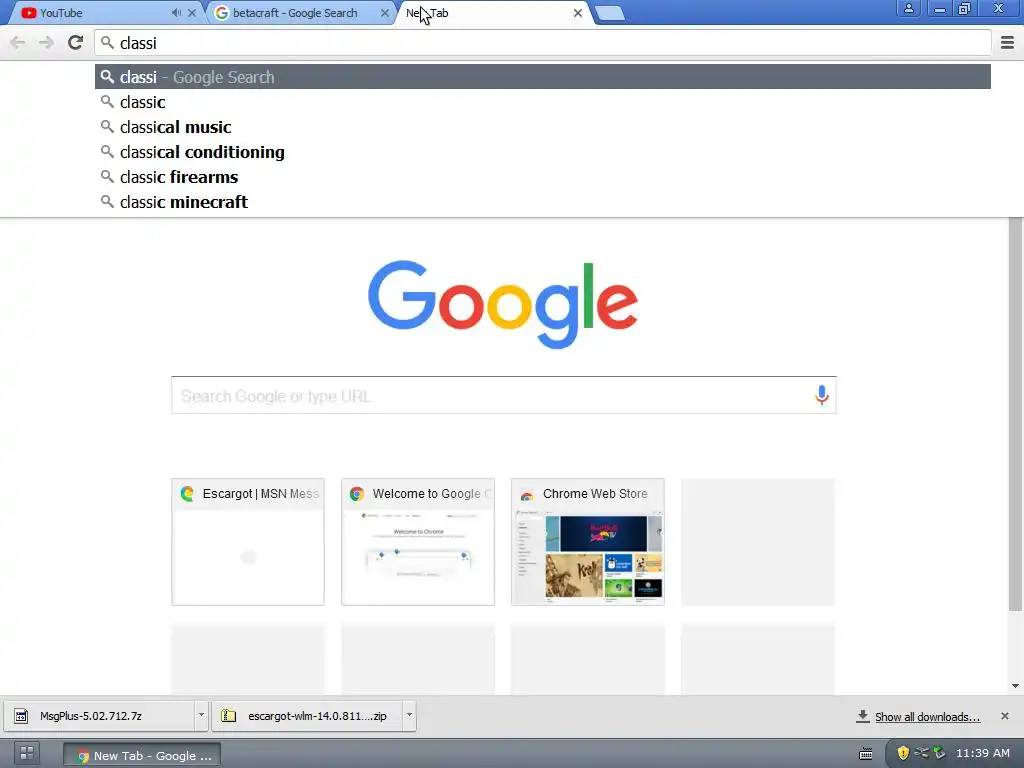Pick the 'classical conditioning' suggestion
The image size is (1024, 768).
pos(543,152)
